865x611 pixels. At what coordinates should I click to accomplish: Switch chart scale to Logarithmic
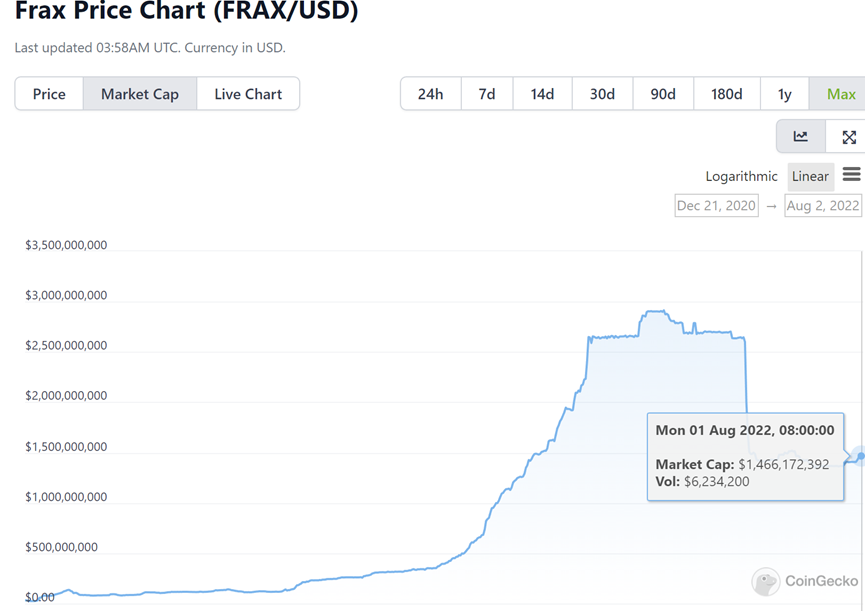click(x=741, y=176)
